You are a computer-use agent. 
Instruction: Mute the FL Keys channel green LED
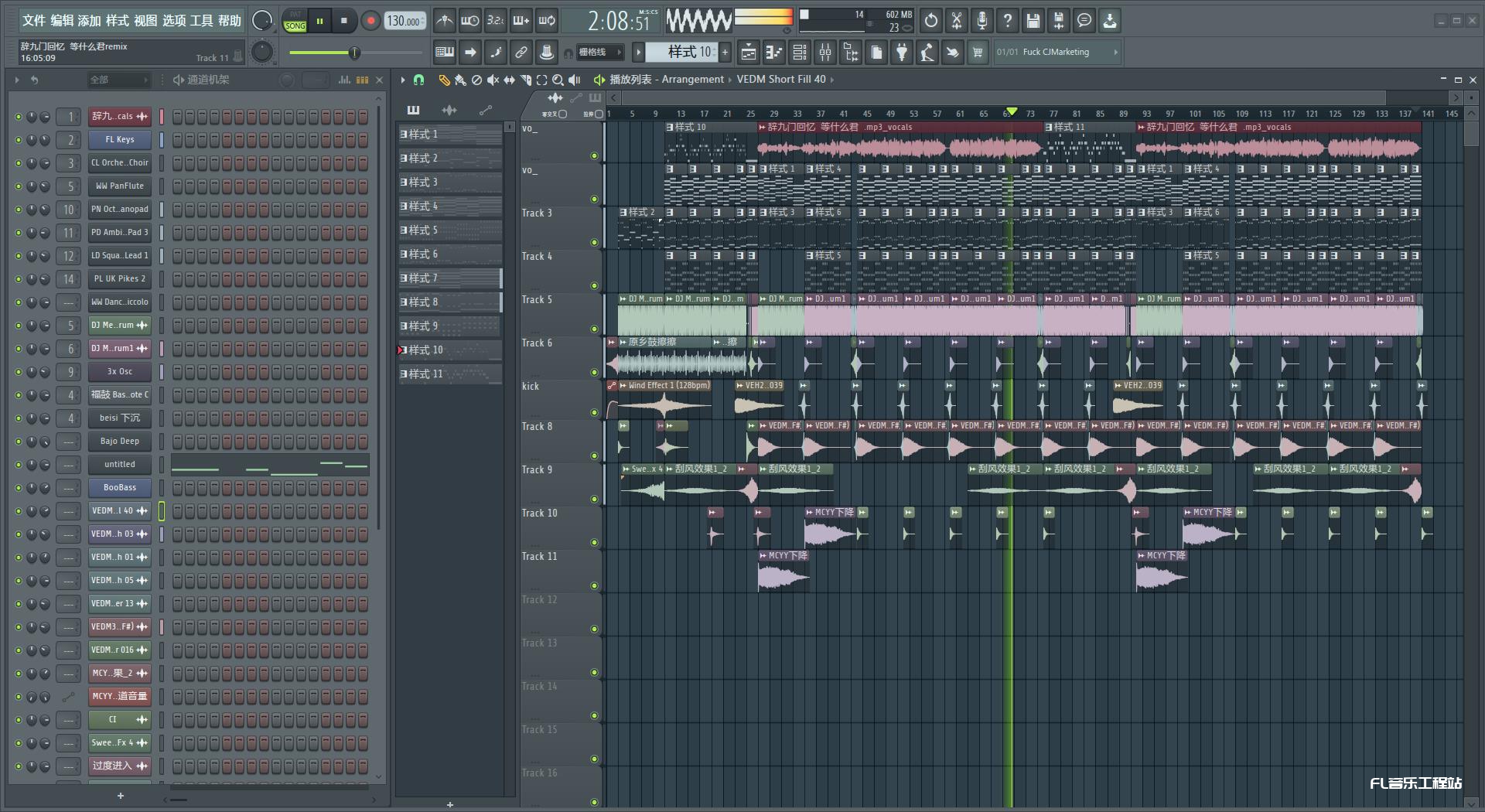tap(19, 140)
